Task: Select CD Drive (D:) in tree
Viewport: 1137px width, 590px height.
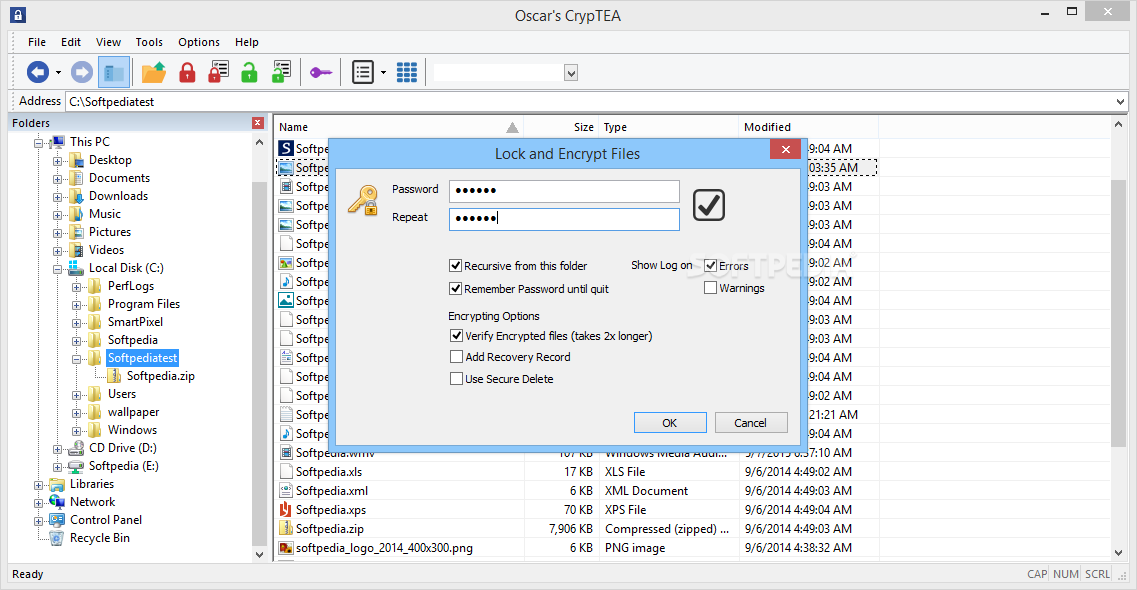Action: coord(123,448)
